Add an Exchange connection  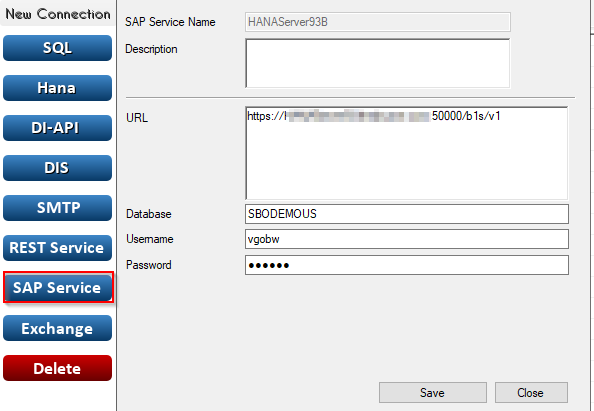click(57, 328)
